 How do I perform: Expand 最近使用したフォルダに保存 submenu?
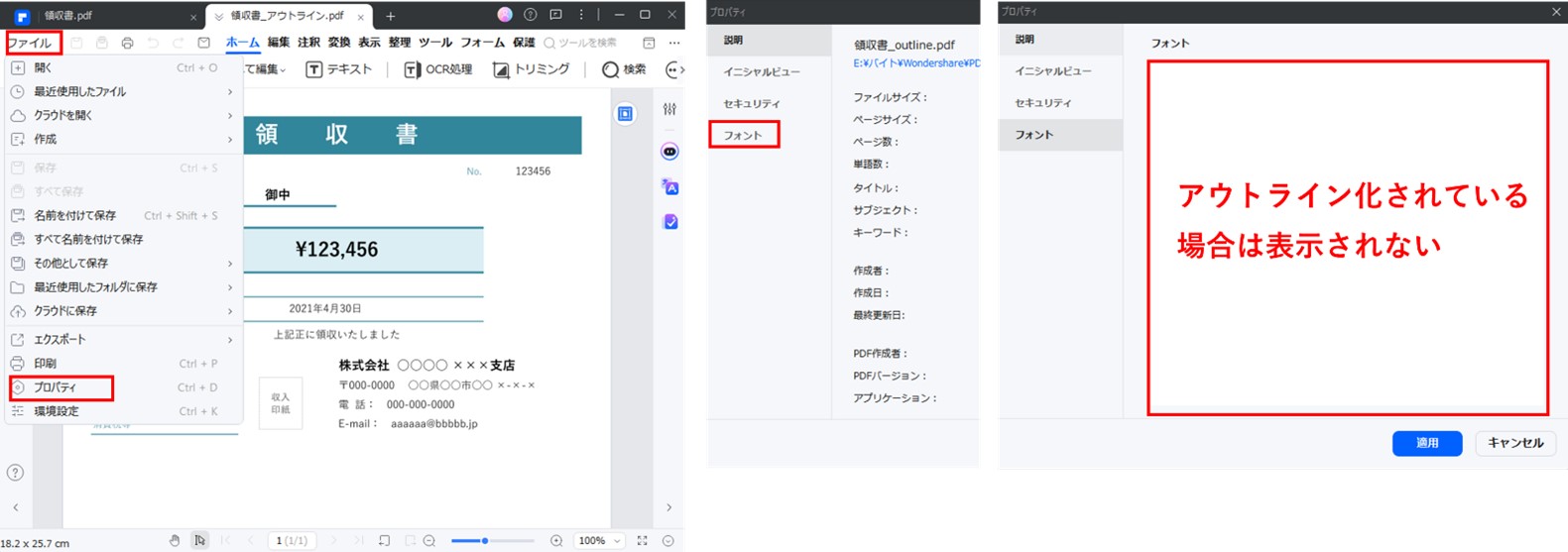click(124, 286)
